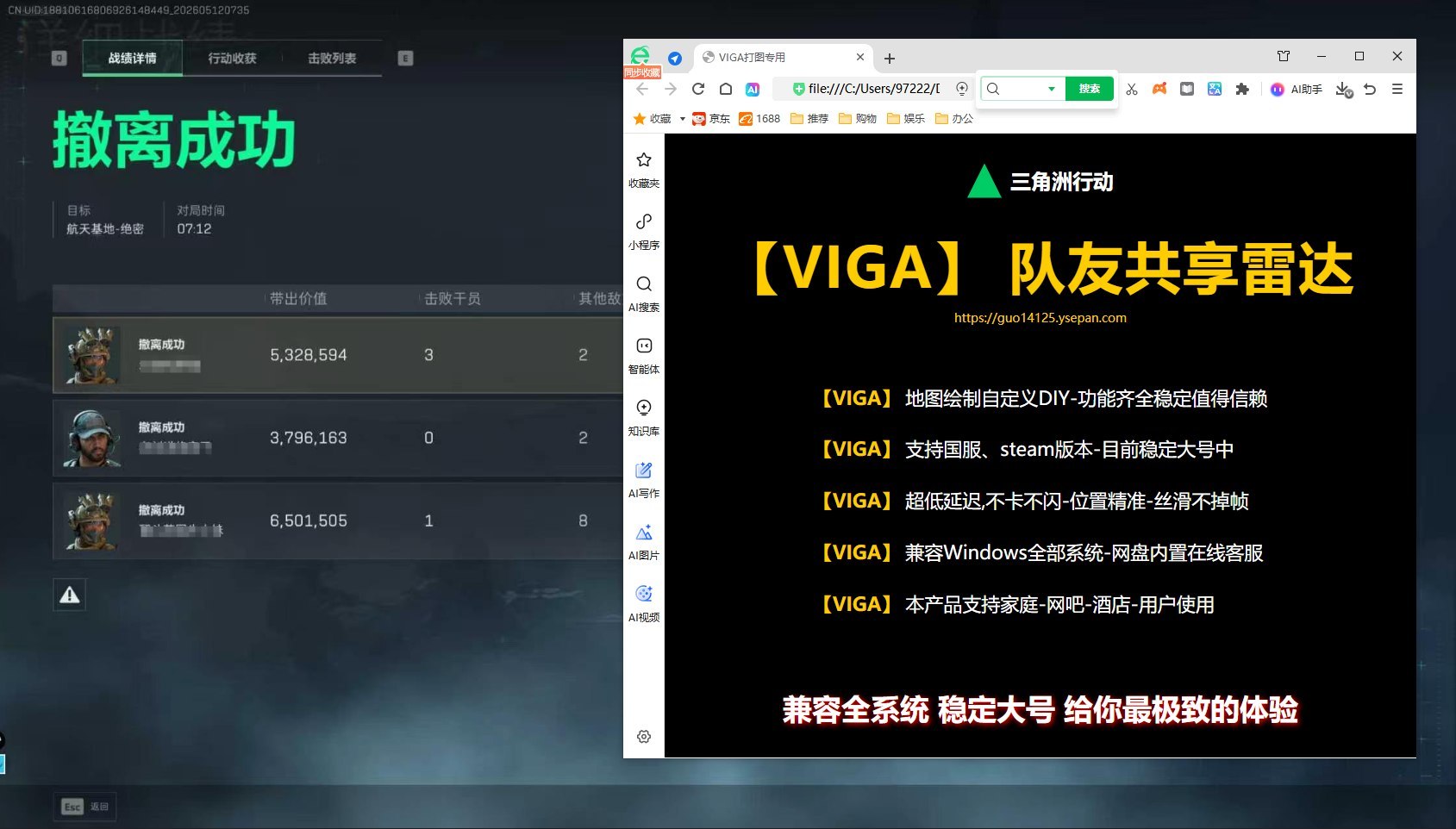Switch to the 战绩详情 tab
The height and width of the screenshot is (829, 1456).
click(x=133, y=58)
